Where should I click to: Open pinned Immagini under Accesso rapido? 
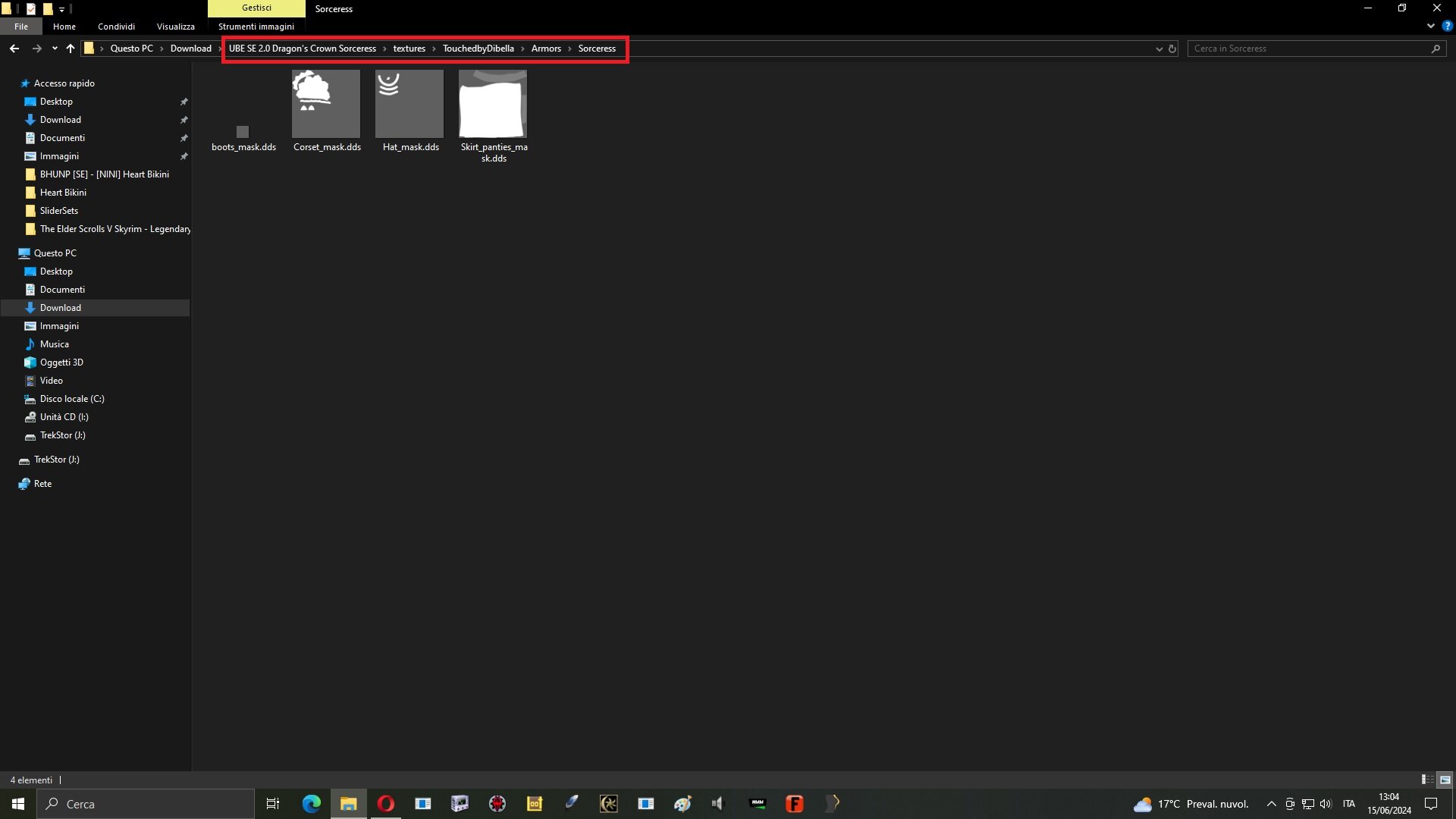click(59, 156)
